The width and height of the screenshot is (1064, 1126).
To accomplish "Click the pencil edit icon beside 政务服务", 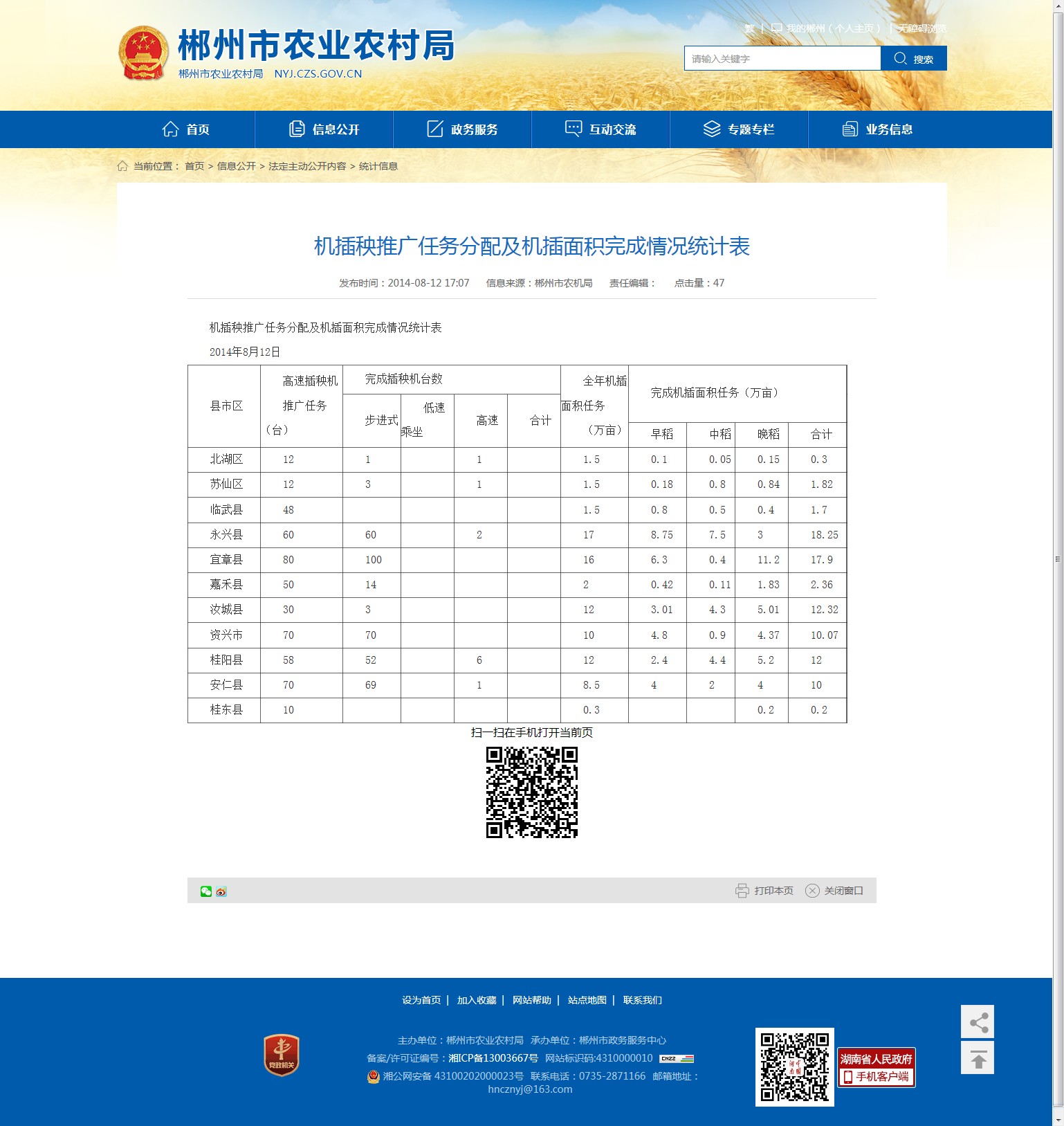I will click(435, 129).
